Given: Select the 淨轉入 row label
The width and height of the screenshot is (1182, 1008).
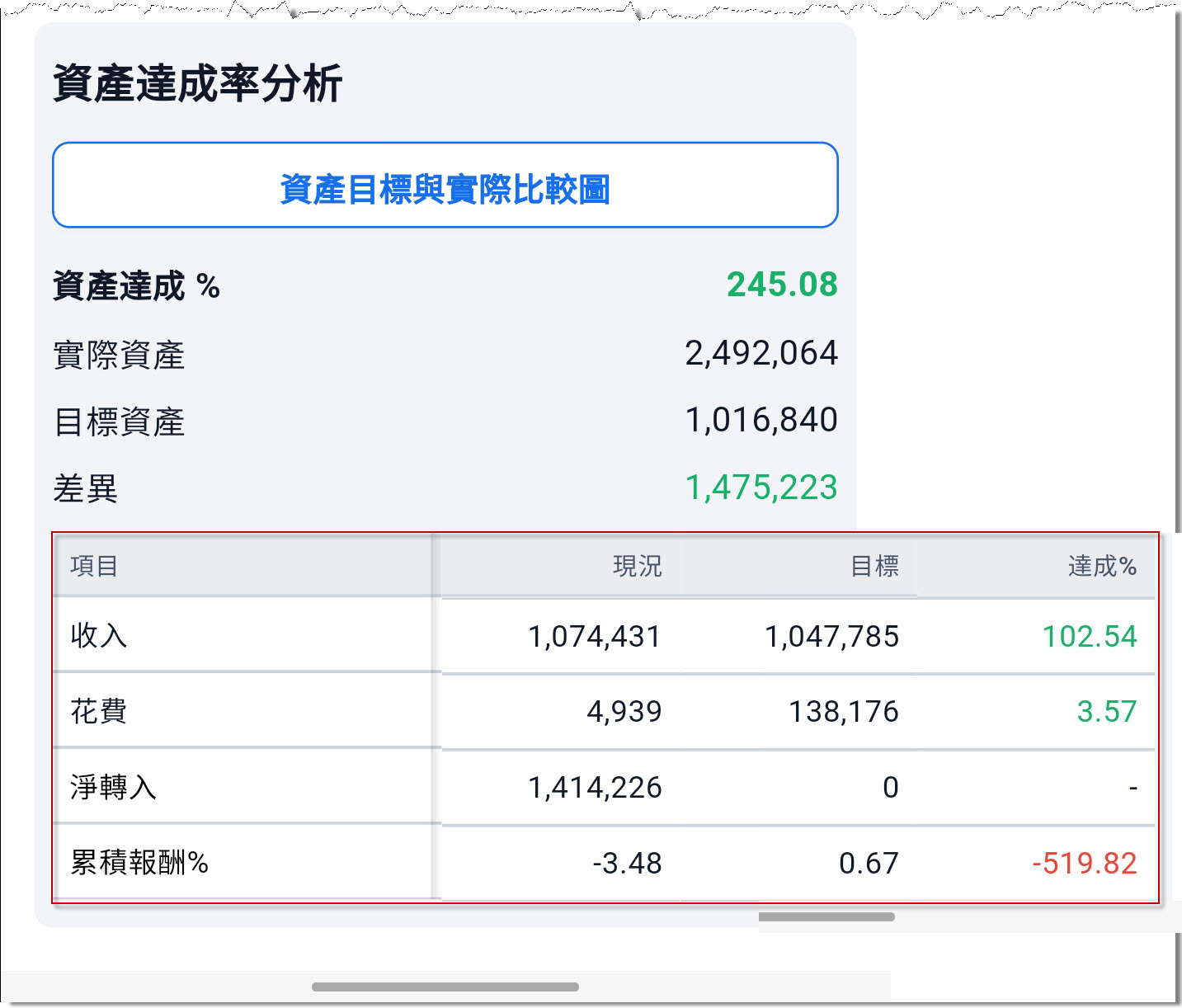Looking at the screenshot, I should tap(113, 787).
